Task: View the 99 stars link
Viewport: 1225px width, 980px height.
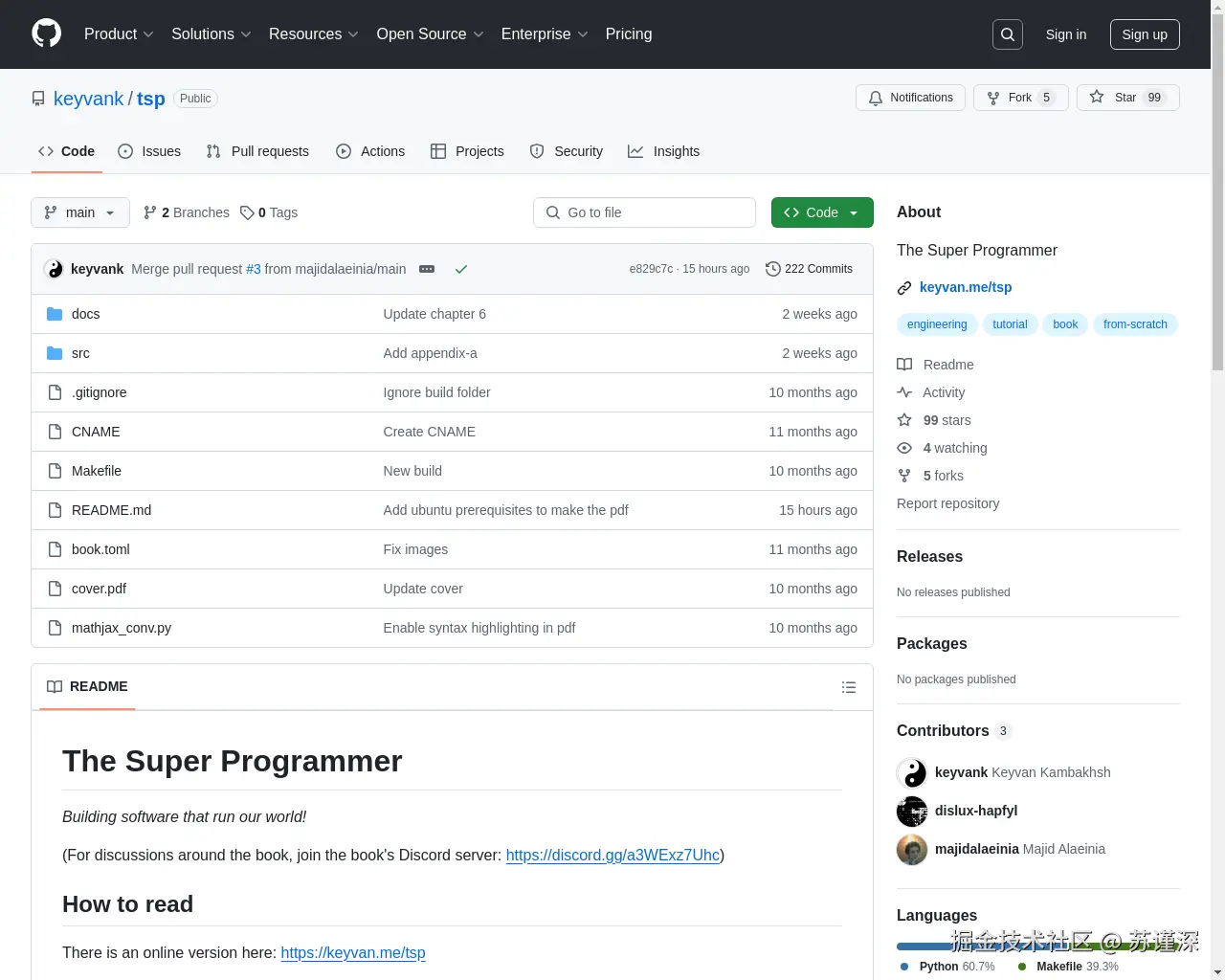Action: tap(934, 420)
